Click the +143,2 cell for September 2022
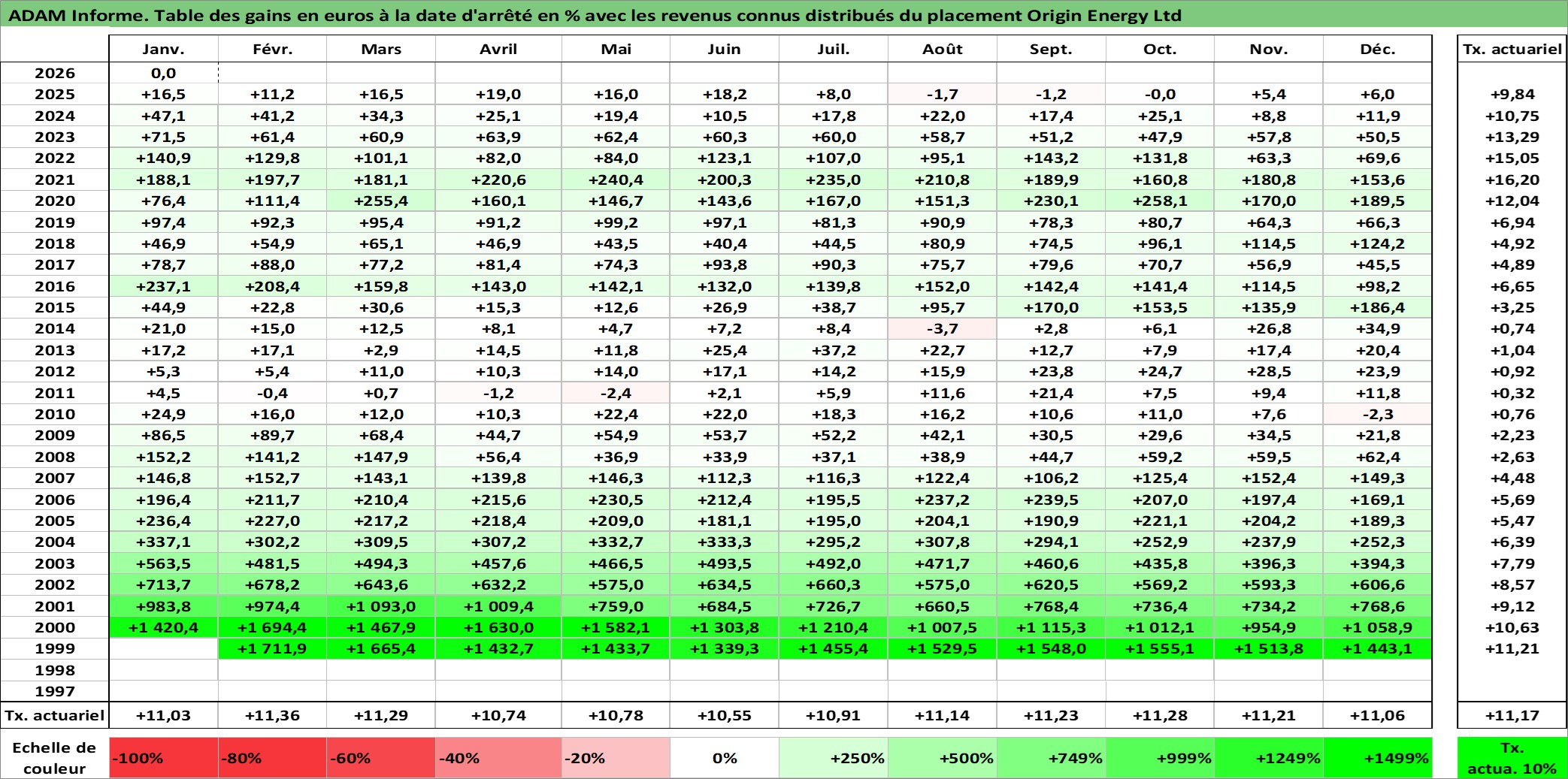Viewport: 1568px width, 779px height. (1052, 158)
